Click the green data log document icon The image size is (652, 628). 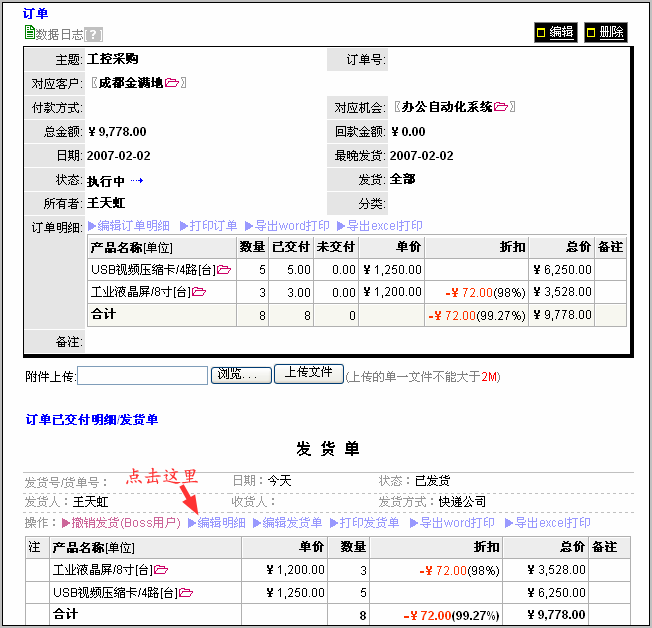[x=29, y=33]
